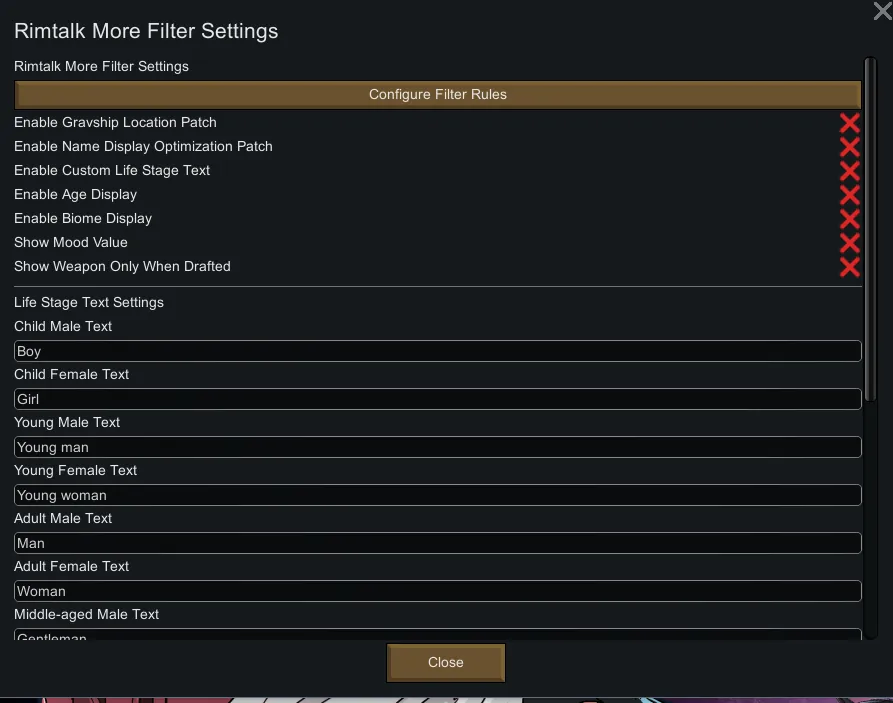Toggle Enable Name Display Optimization Patch
The image size is (893, 703).
tap(849, 147)
